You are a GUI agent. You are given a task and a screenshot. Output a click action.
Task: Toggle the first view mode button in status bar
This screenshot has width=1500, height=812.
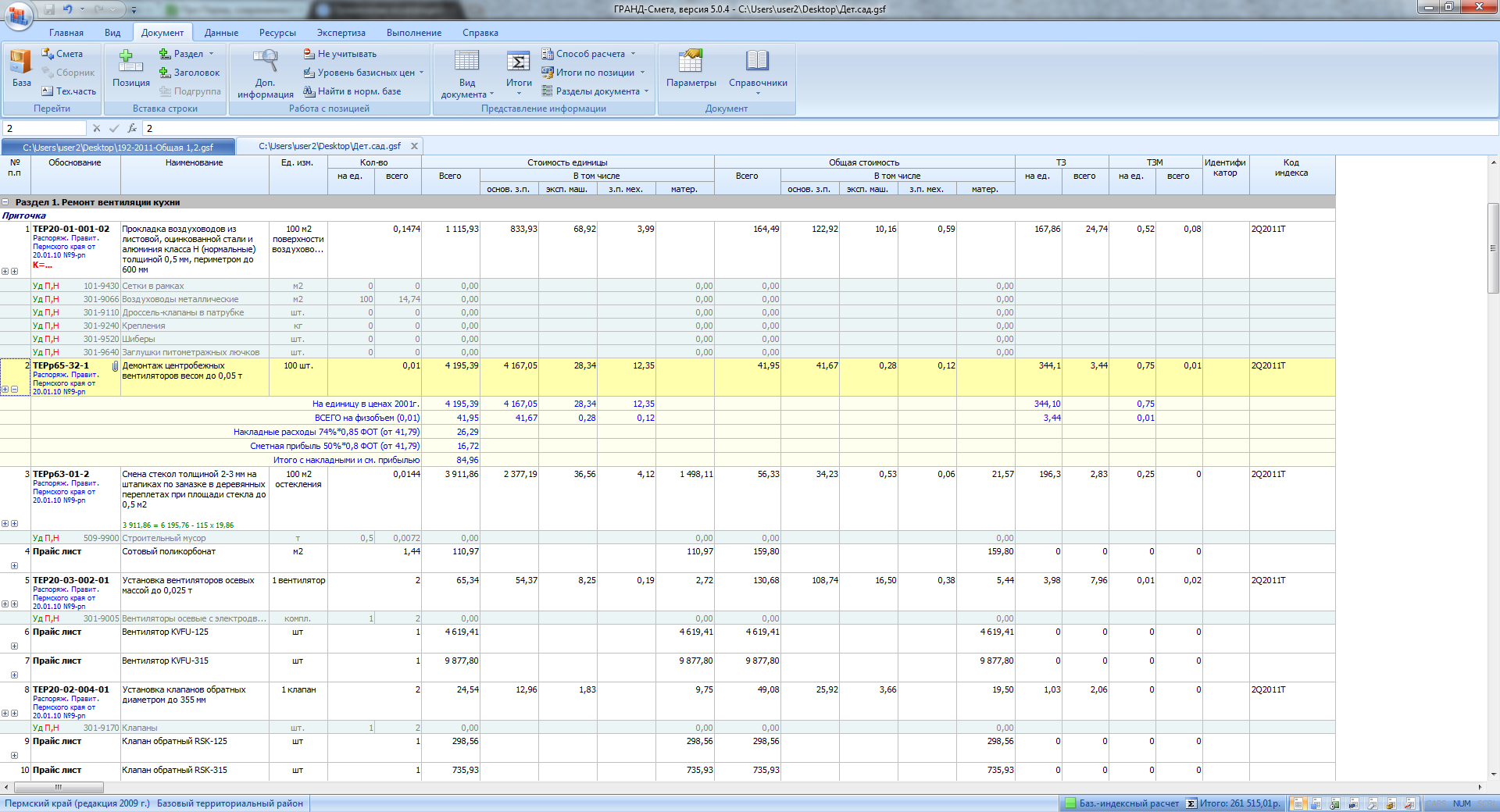(x=1298, y=803)
